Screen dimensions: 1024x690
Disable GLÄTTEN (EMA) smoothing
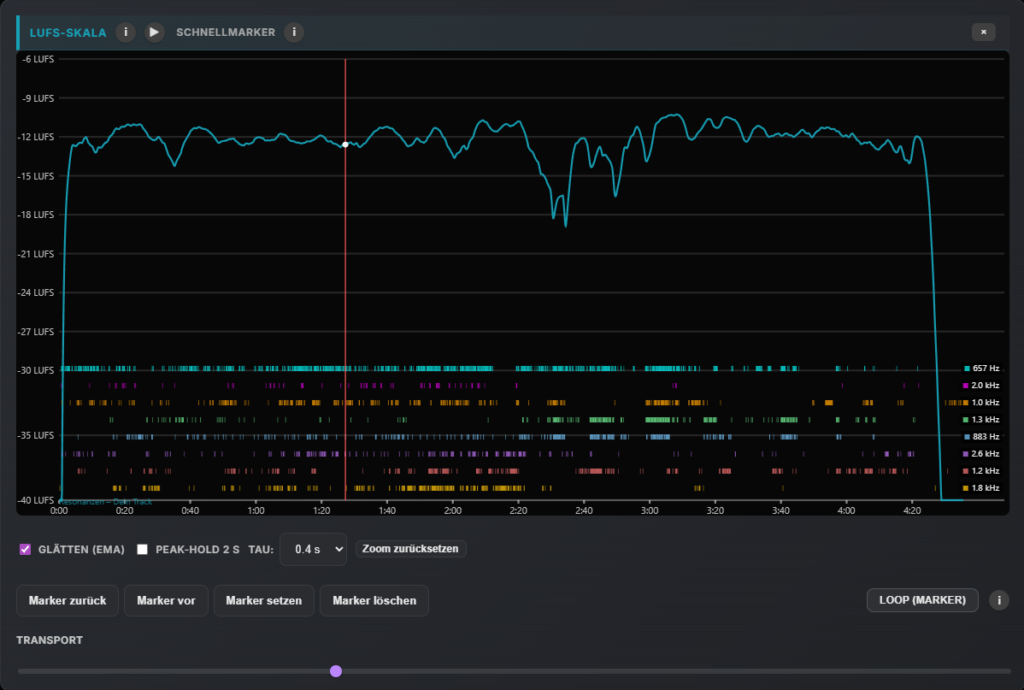(x=24, y=548)
